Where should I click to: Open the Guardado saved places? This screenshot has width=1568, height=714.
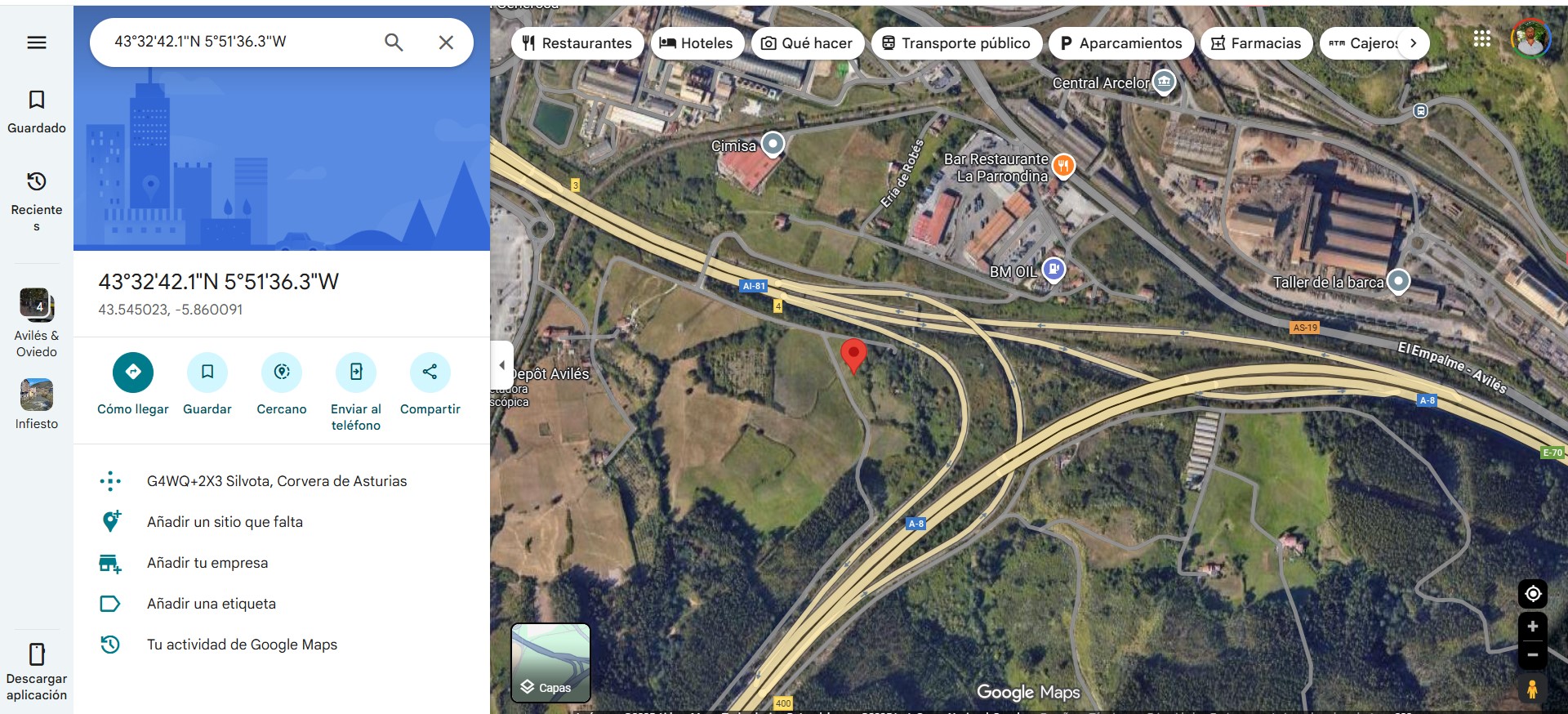click(37, 112)
